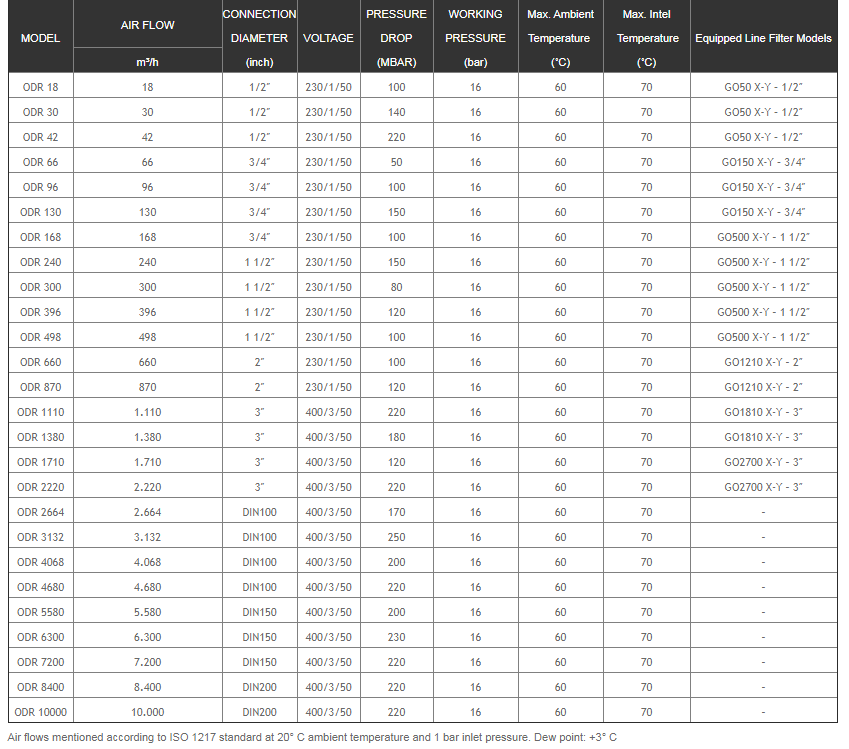Select the ODR 1110 model cell
The image size is (849, 749).
click(x=40, y=412)
